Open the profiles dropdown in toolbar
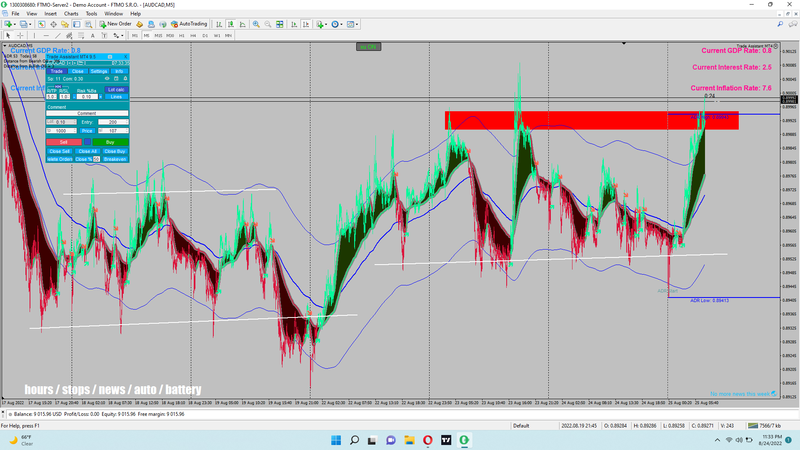 tap(31, 23)
